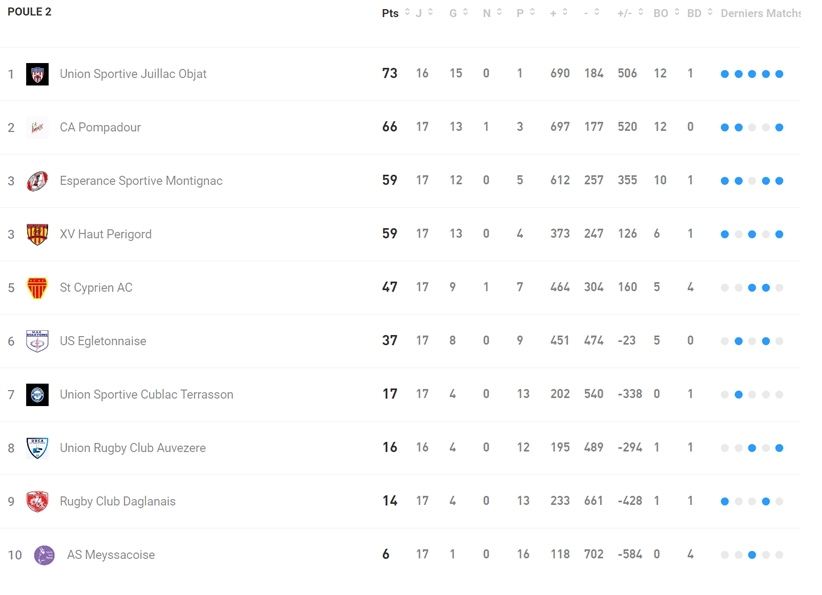Click the first match dot for Rugby Club Daglanais
This screenshot has height=595, width=822.
tap(725, 501)
